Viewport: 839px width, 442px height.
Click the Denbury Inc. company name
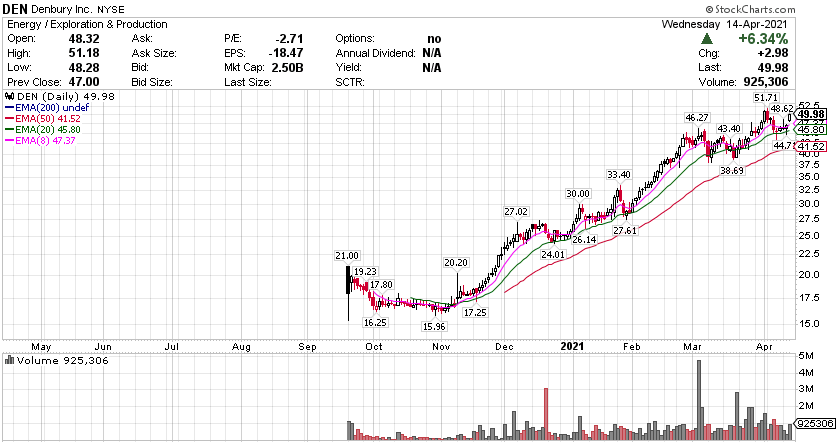tap(62, 10)
